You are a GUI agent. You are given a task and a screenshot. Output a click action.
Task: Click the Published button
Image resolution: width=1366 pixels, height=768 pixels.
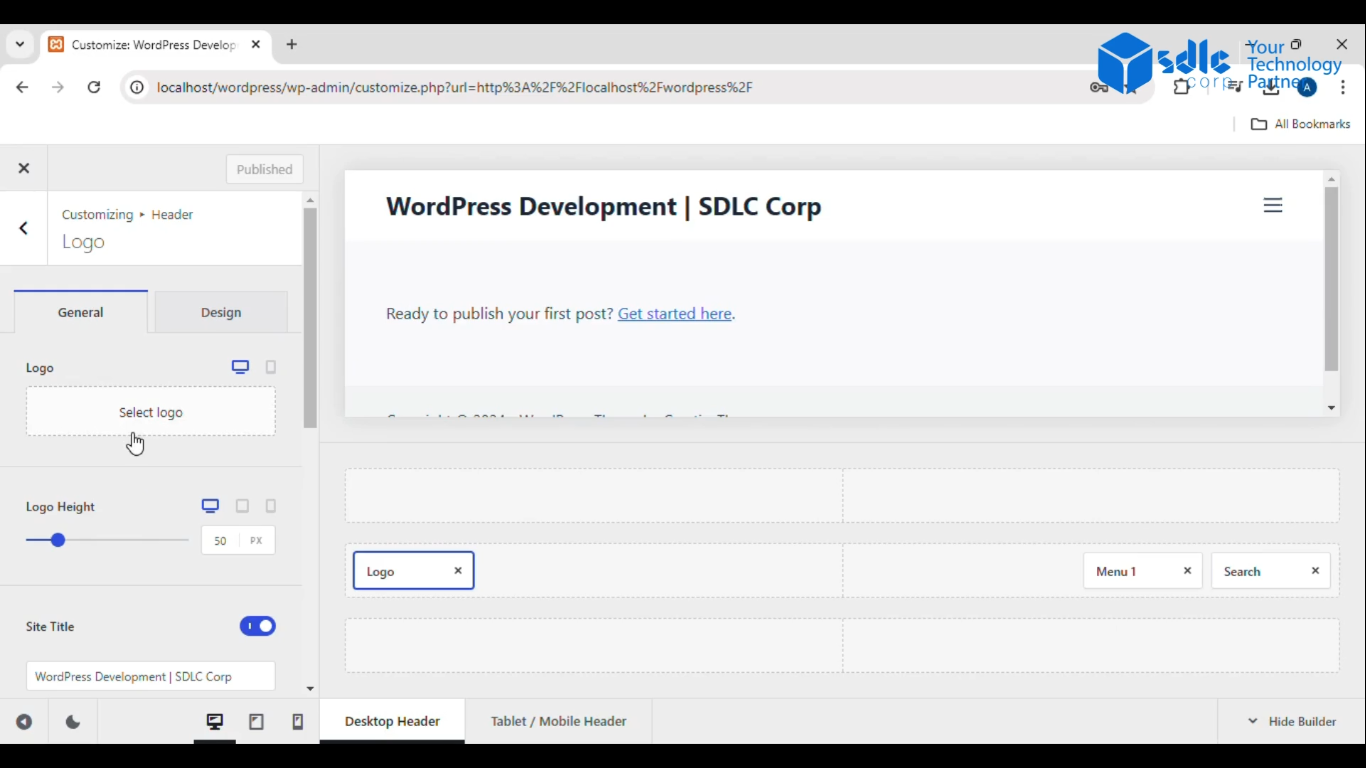pyautogui.click(x=265, y=169)
